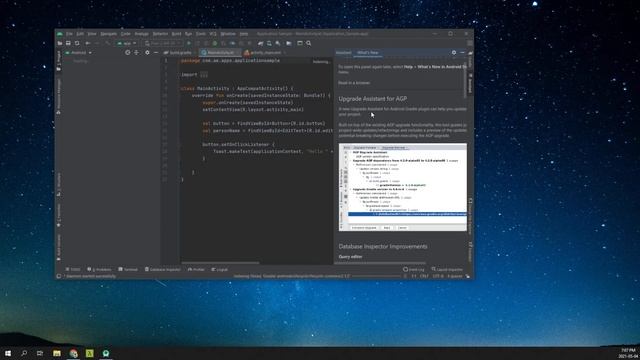This screenshot has height=360, width=640.
Task: Click the Debug app bug icon
Action: (x=215, y=43)
